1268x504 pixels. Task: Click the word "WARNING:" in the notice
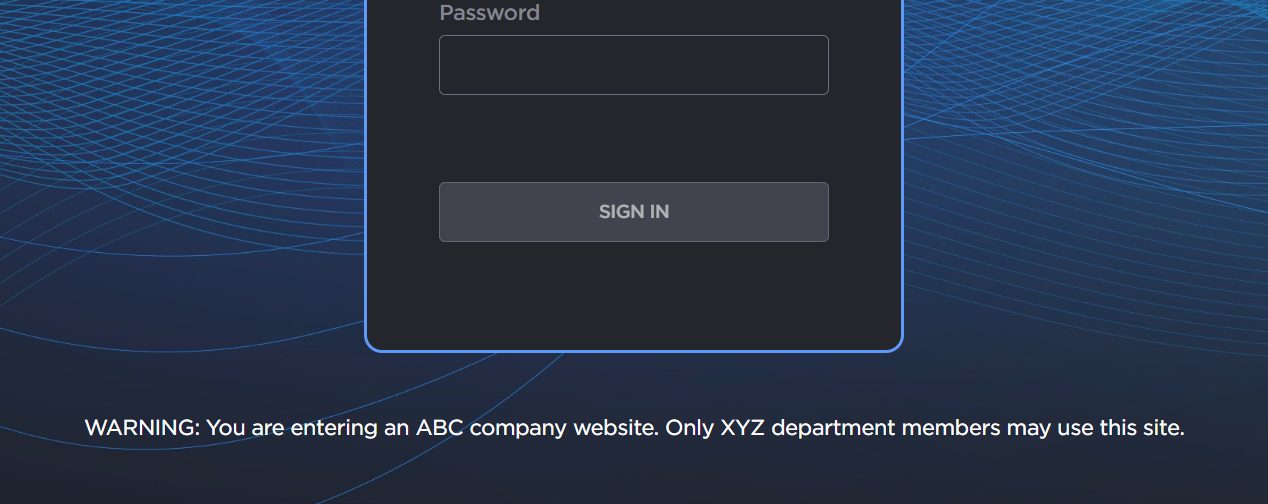coord(142,428)
